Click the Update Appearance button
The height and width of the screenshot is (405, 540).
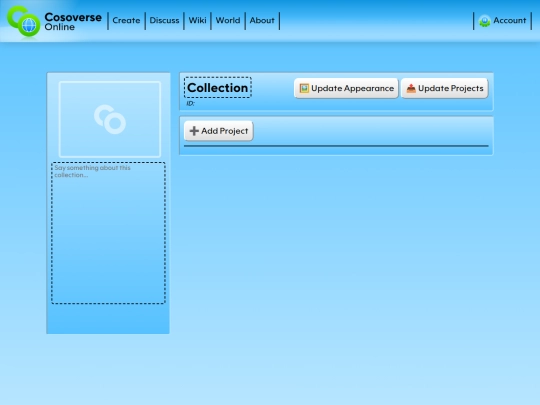(346, 89)
